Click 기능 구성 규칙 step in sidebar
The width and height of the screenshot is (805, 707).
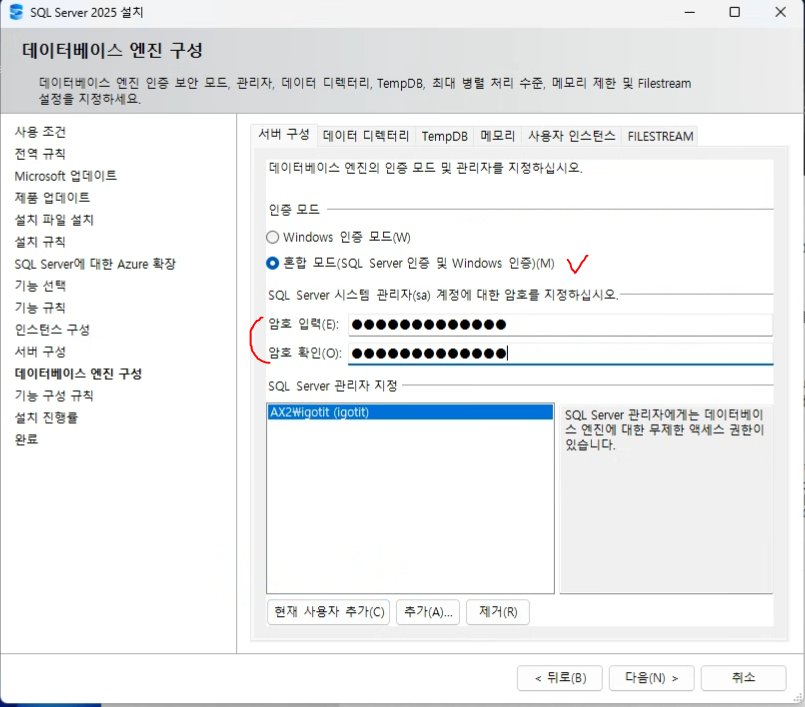54,395
